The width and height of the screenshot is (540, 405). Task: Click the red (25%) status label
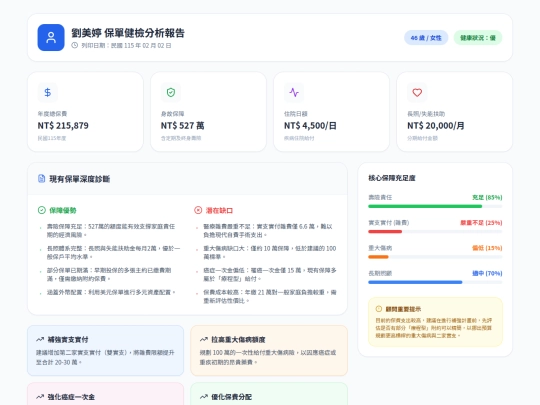pos(481,223)
